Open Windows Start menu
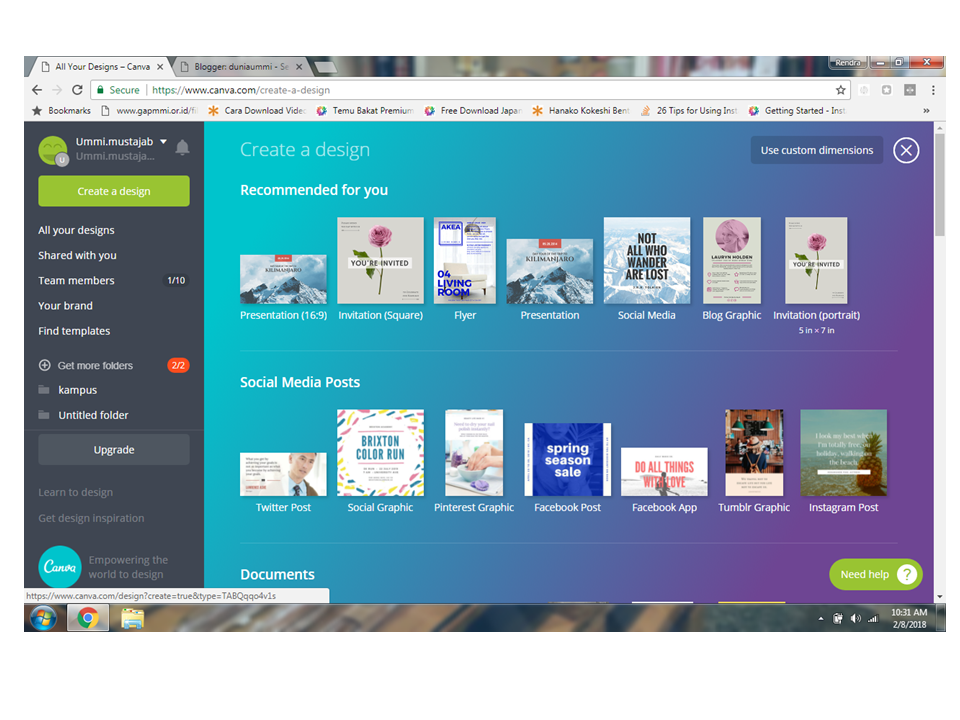 pyautogui.click(x=43, y=618)
